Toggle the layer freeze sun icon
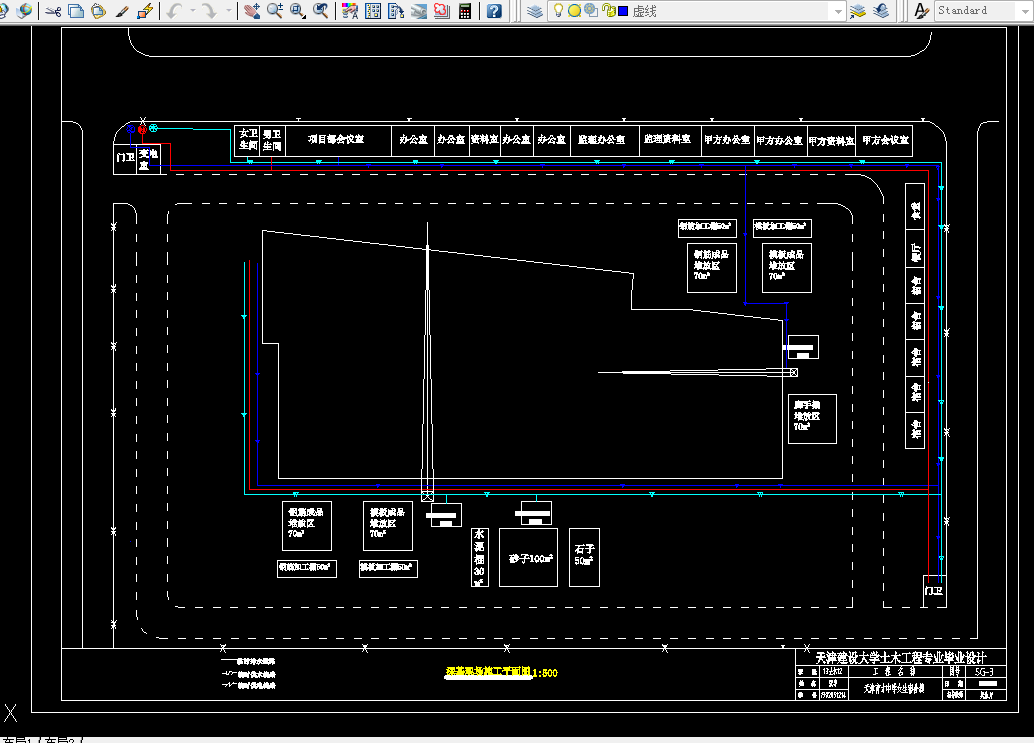This screenshot has height=743, width=1034. coord(574,11)
